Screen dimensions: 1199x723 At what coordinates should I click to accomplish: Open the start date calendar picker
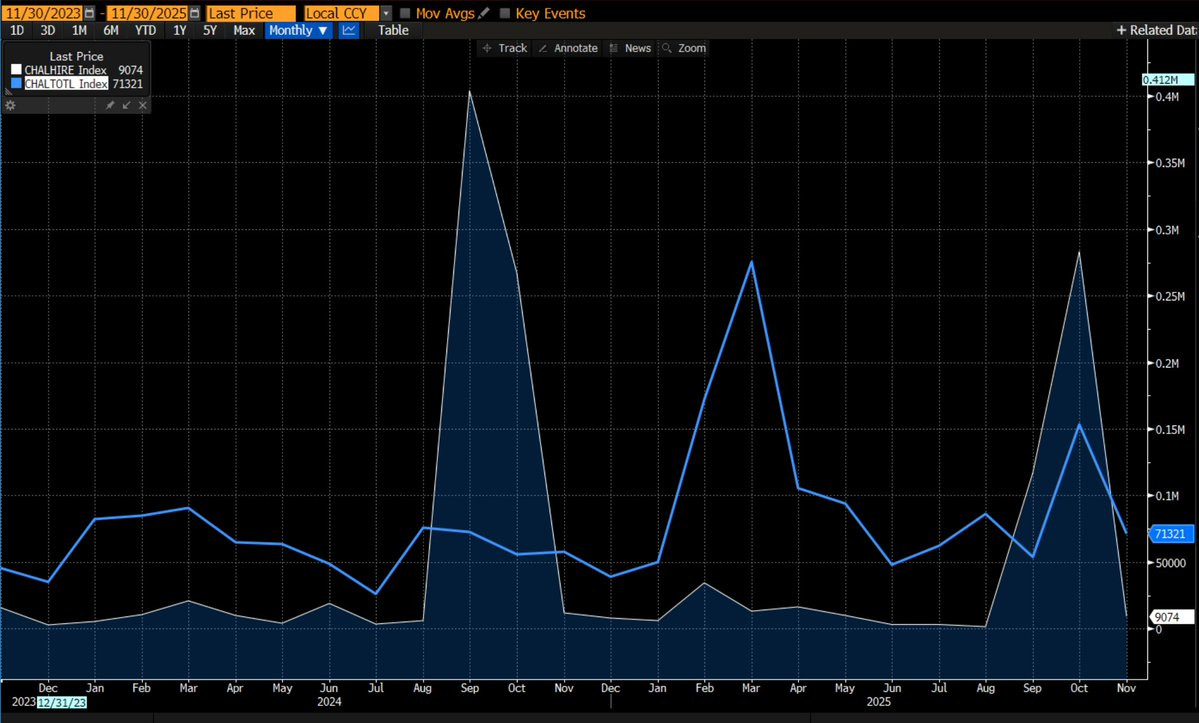(x=90, y=14)
